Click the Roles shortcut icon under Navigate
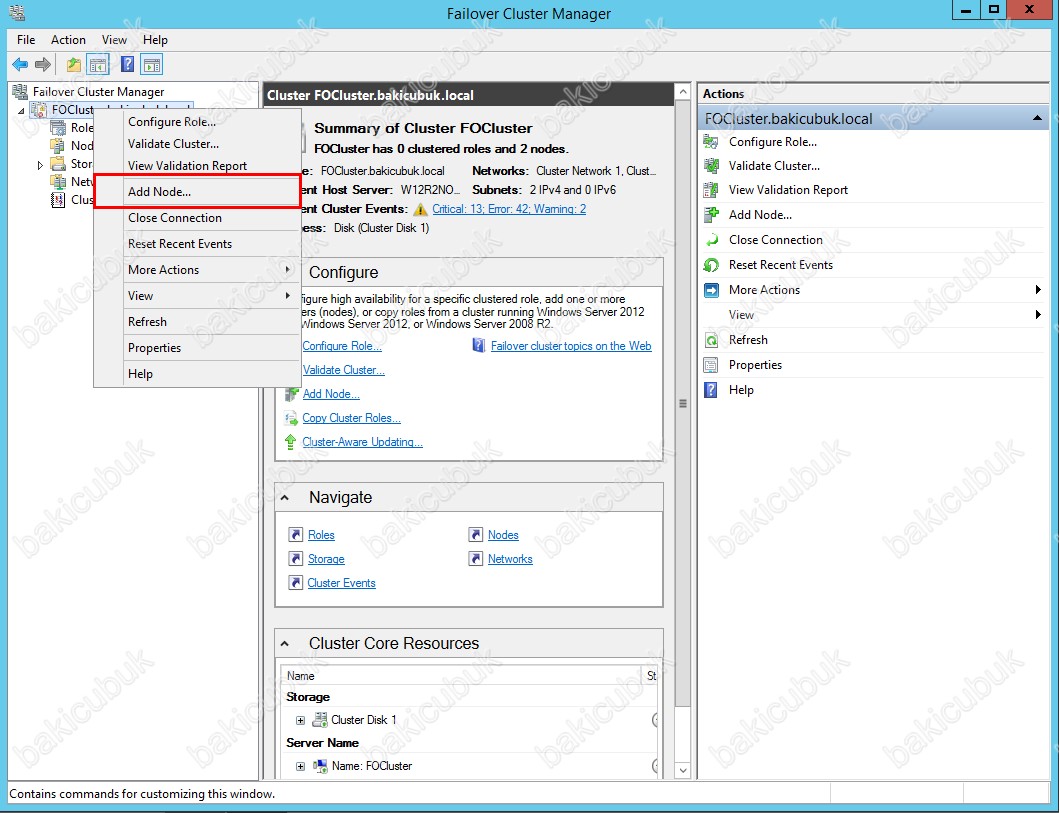 coord(296,535)
